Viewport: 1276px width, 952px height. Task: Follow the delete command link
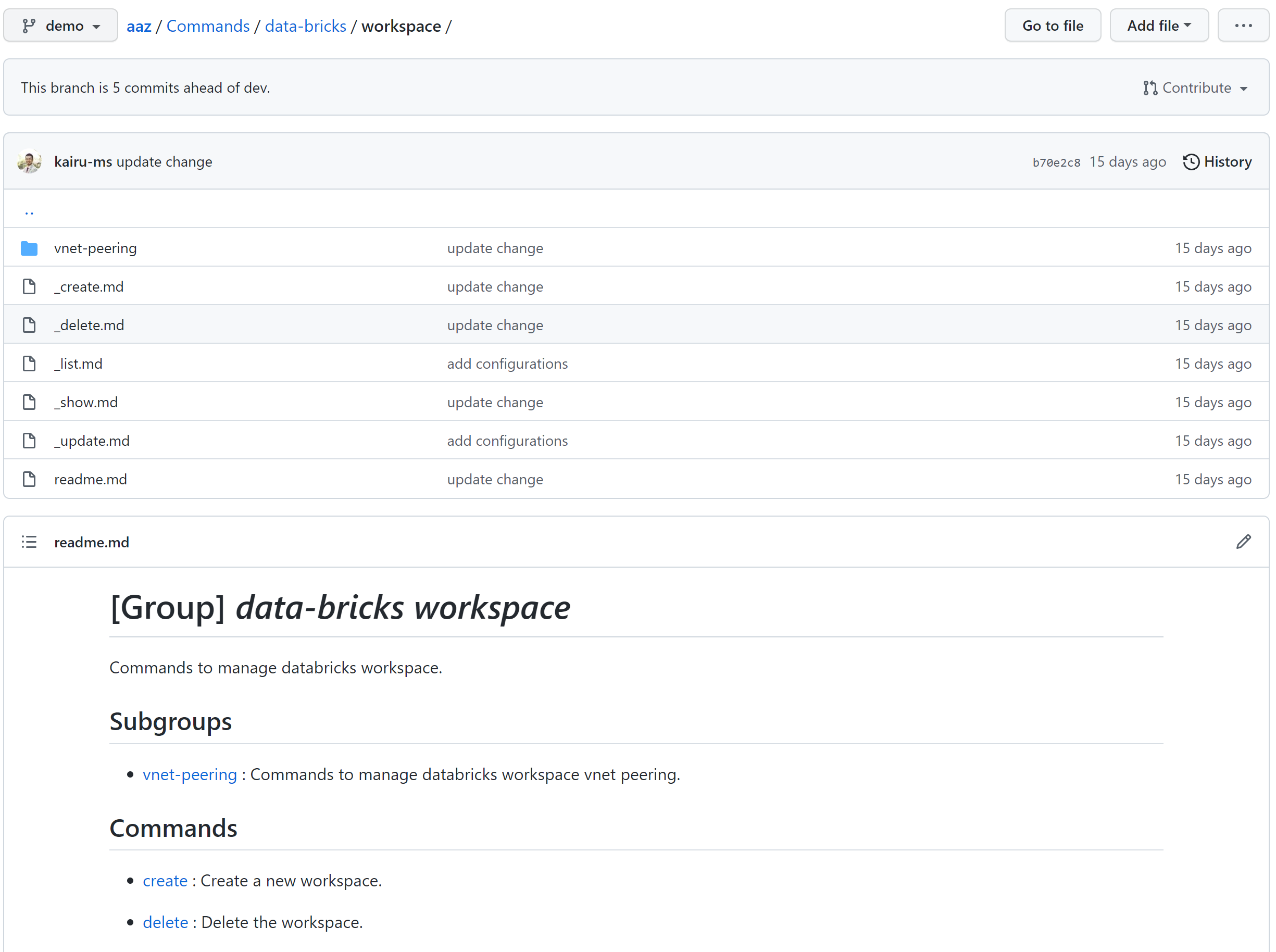(166, 923)
